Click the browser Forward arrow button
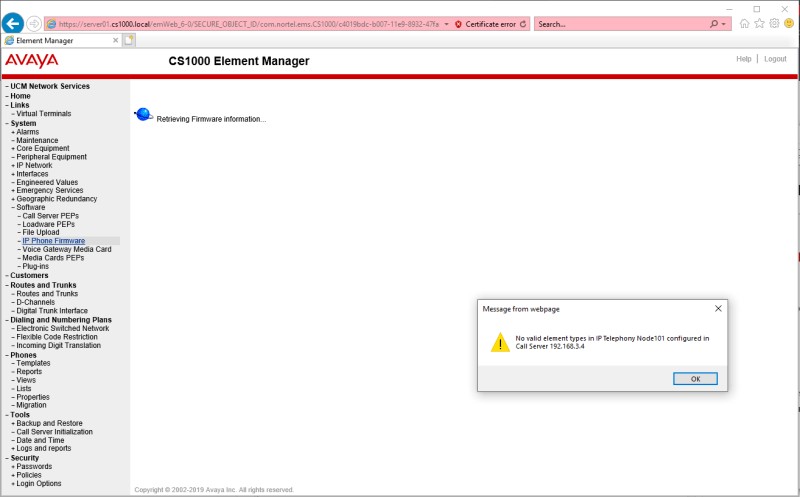The width and height of the screenshot is (800, 497). [34, 23]
